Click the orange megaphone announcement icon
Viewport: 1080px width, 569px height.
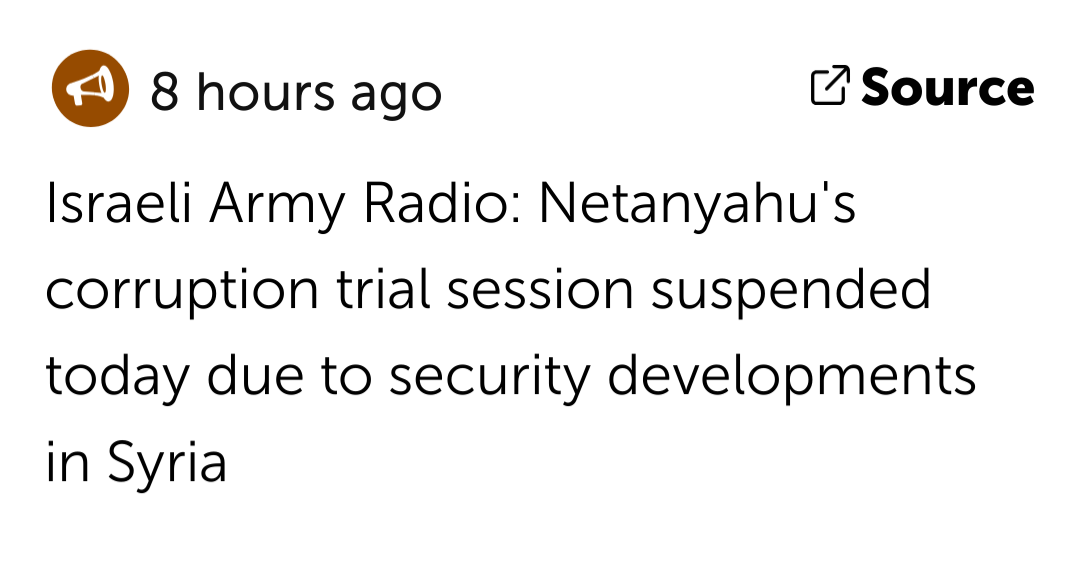(90, 88)
